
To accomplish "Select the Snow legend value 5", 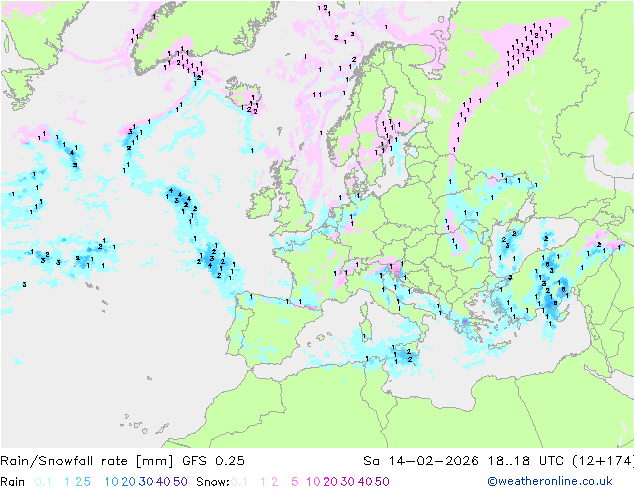I will (295, 482).
